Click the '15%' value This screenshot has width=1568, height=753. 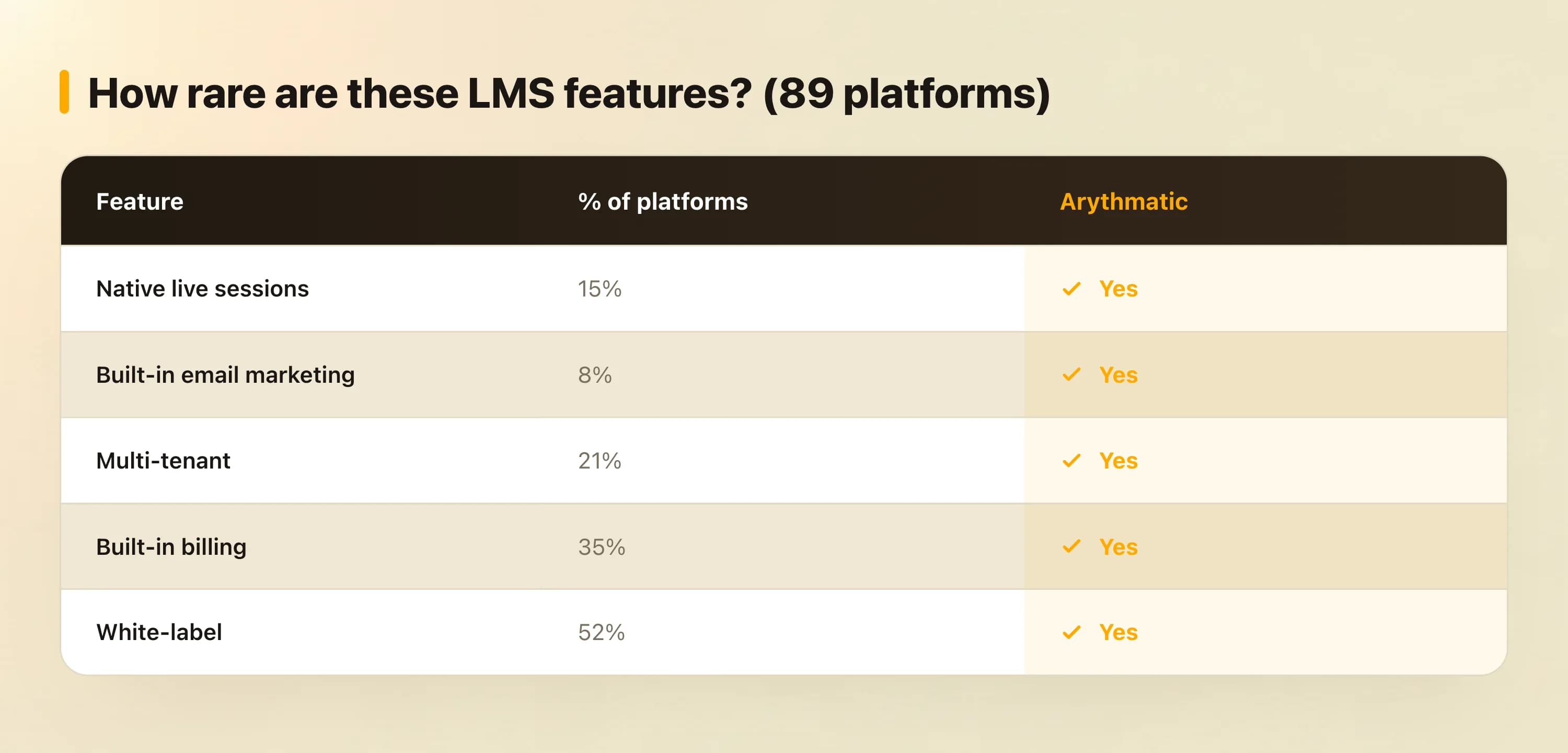(599, 289)
